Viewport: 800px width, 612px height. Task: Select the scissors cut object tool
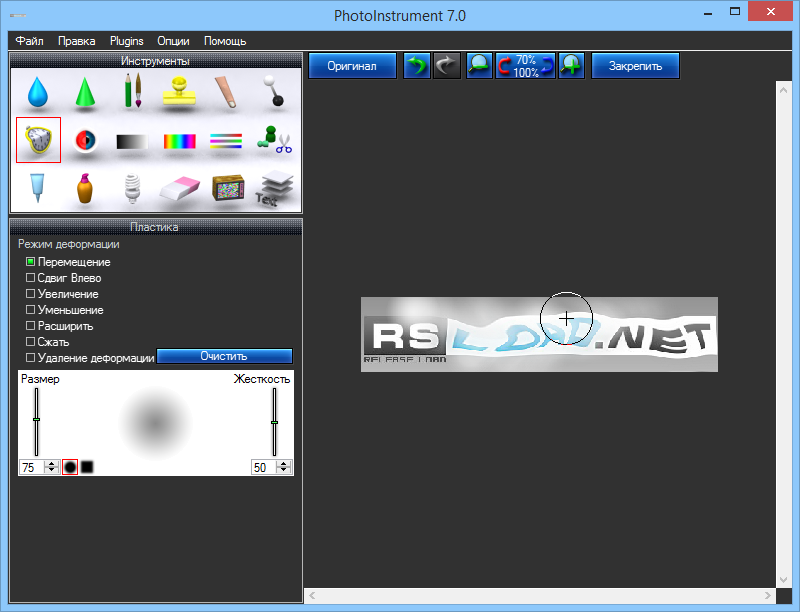click(x=274, y=140)
